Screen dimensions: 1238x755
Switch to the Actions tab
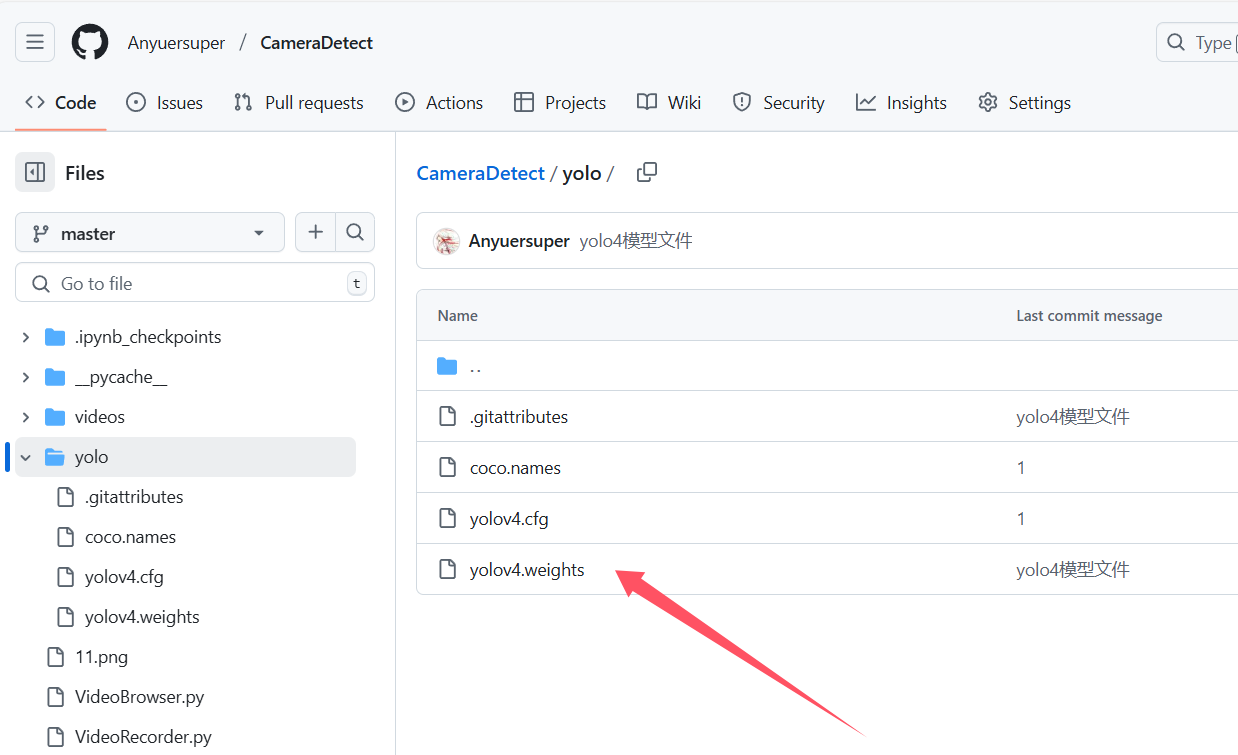[439, 102]
